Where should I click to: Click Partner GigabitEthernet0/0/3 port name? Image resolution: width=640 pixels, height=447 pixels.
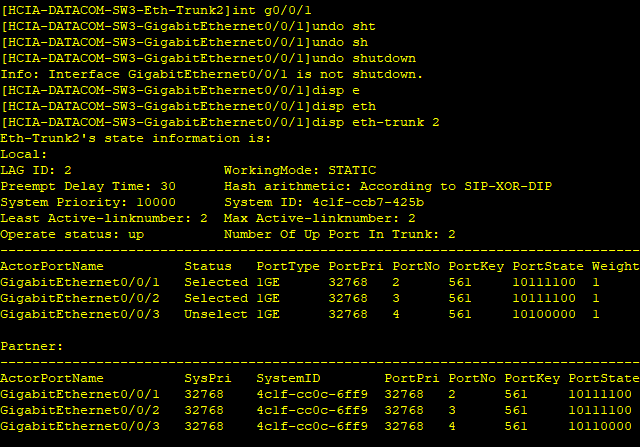click(x=80, y=427)
